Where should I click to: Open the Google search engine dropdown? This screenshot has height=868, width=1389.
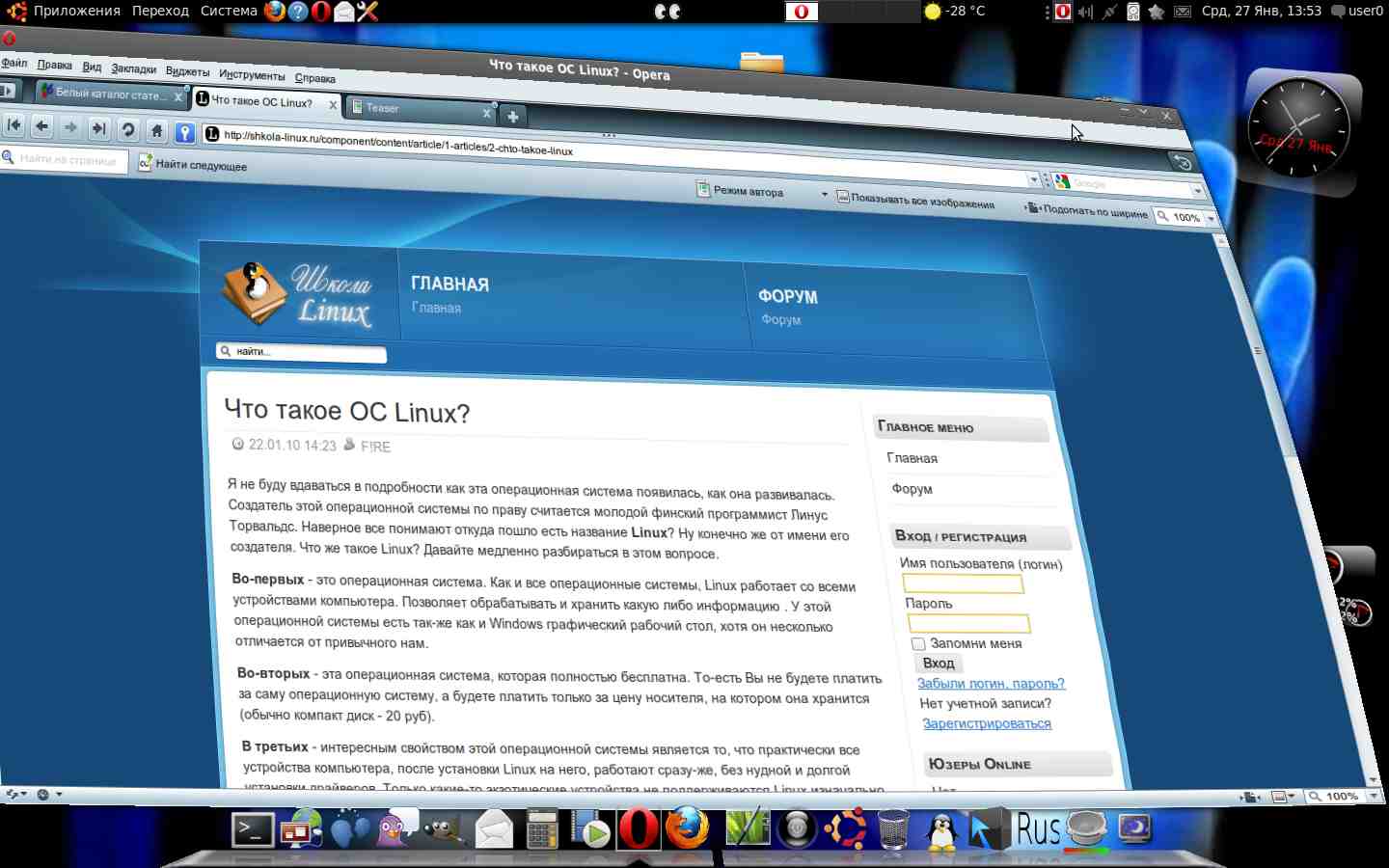[x=1197, y=190]
